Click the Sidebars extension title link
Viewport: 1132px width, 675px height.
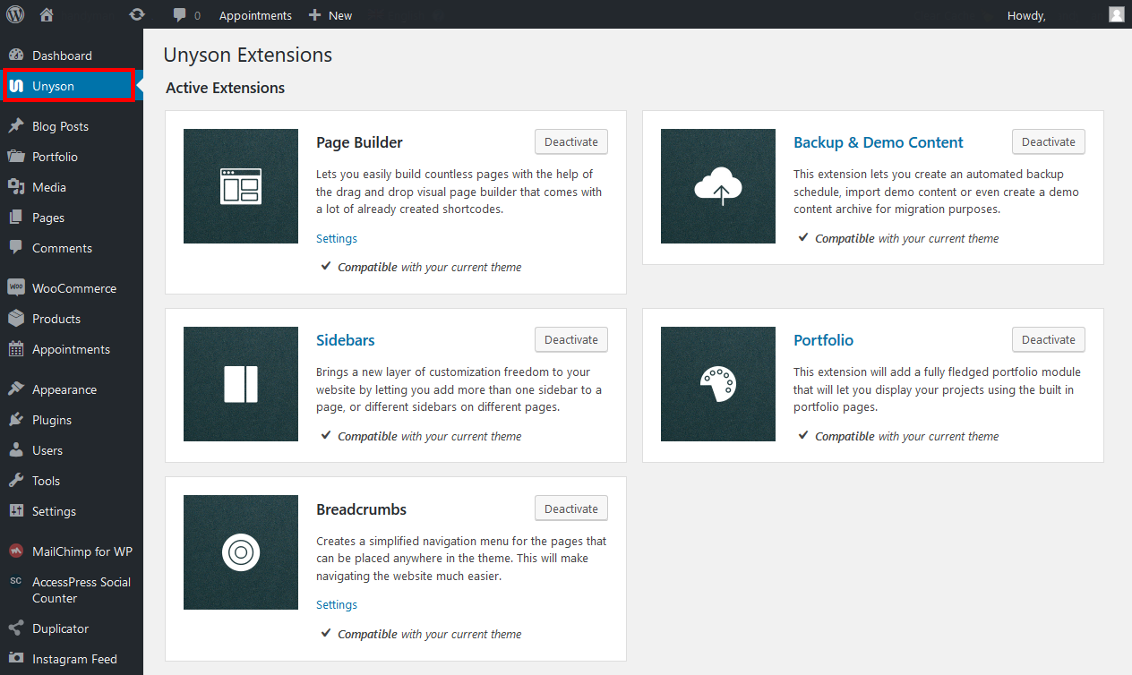[345, 340]
